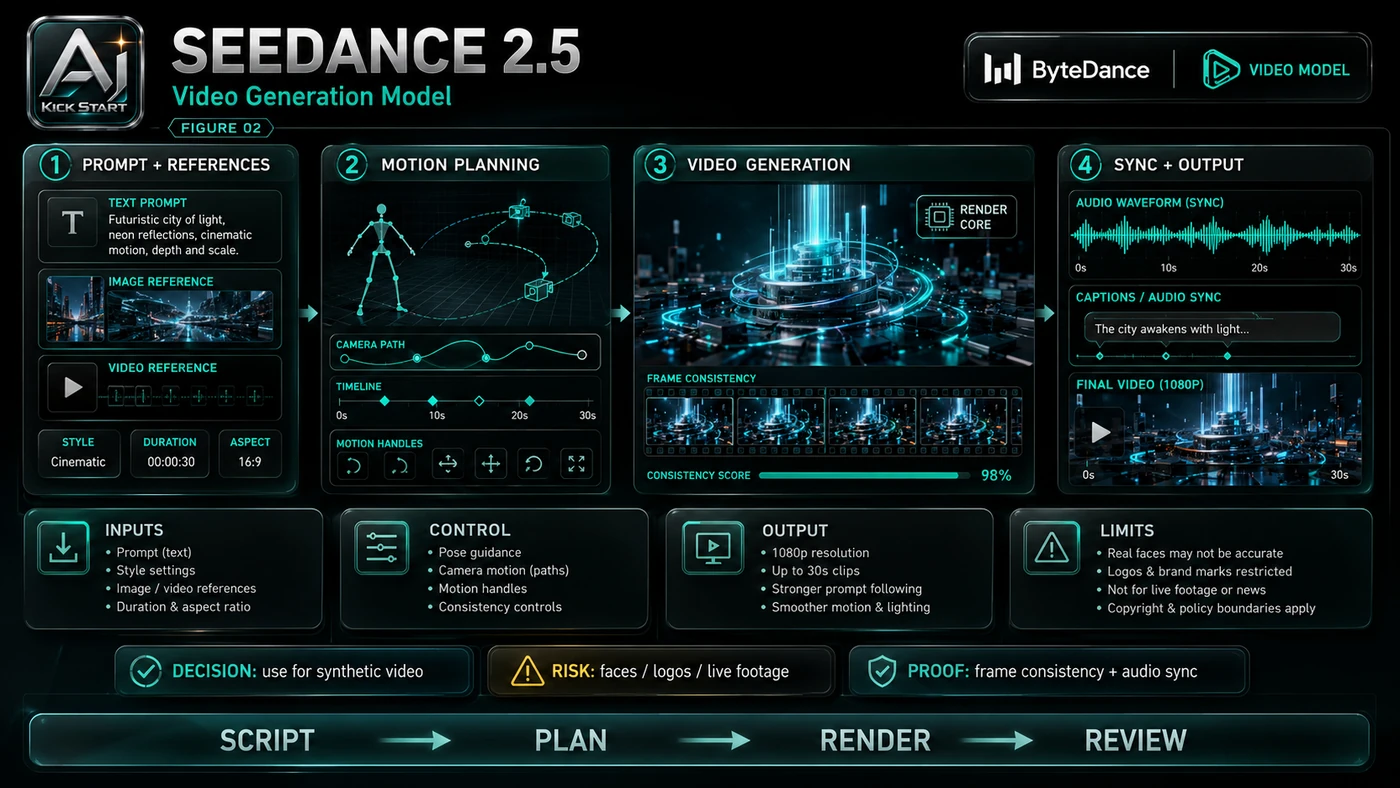Screen dimensions: 1400x788
Task: Click the Render Core chip icon
Action: click(x=938, y=217)
